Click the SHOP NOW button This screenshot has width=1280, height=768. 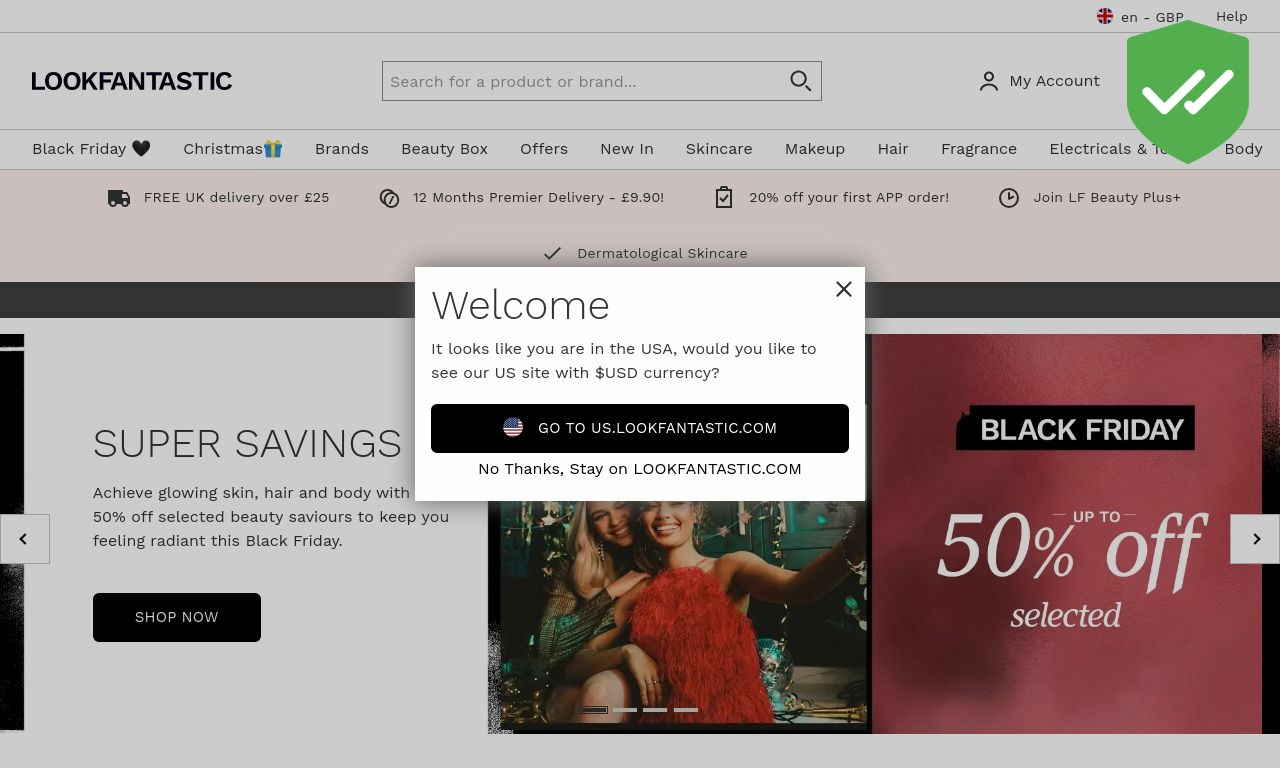tap(177, 617)
